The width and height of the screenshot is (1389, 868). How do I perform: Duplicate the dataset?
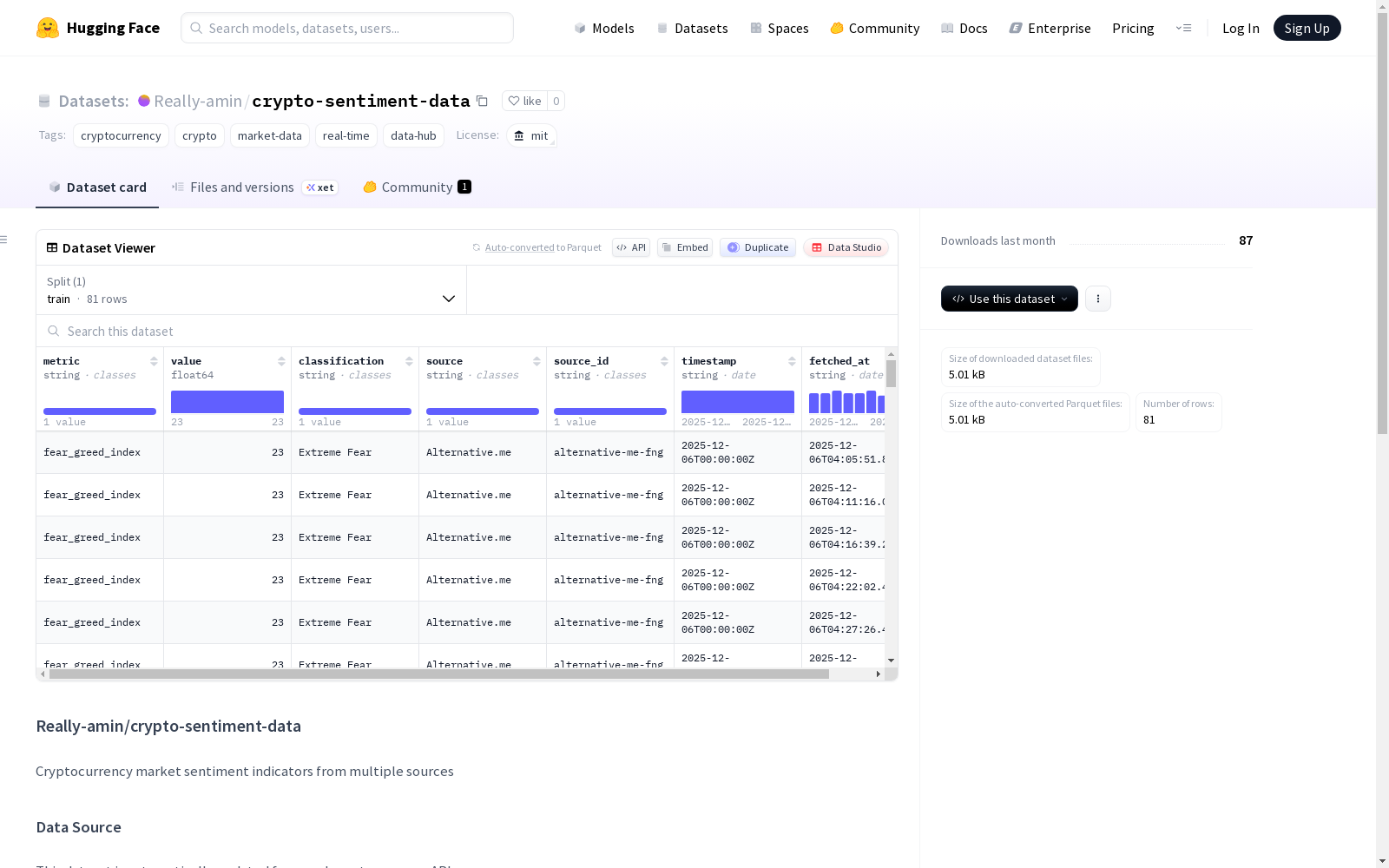(758, 247)
